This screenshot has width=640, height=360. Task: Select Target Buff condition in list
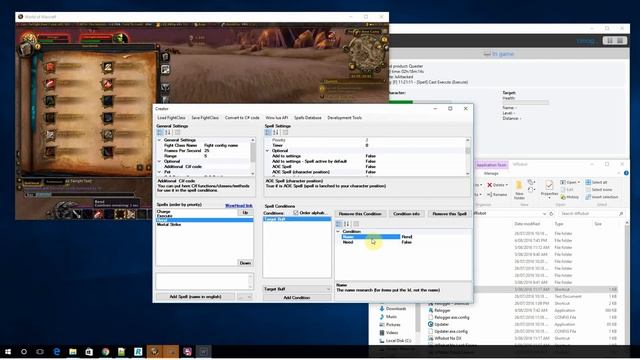coord(297,219)
